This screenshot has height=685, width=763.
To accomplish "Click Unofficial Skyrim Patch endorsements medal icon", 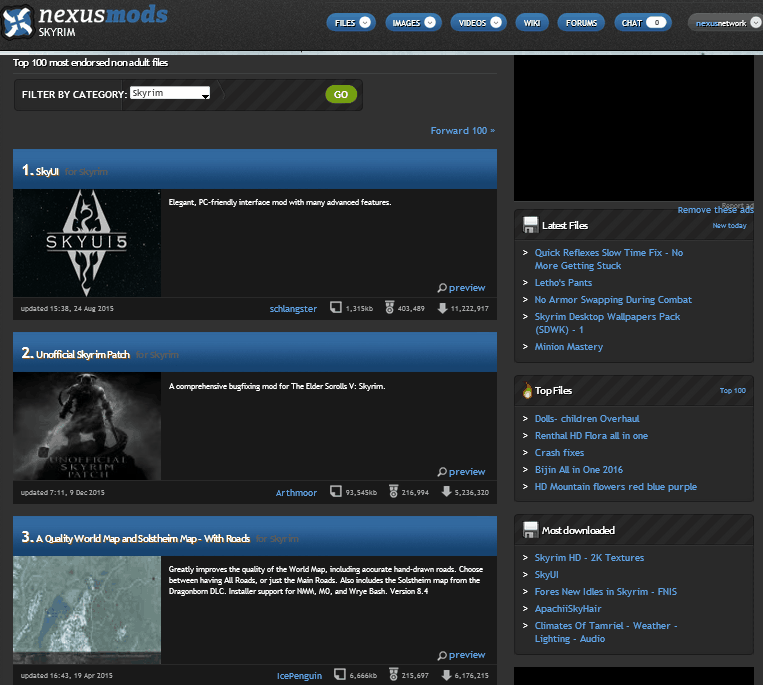I will pyautogui.click(x=393, y=491).
